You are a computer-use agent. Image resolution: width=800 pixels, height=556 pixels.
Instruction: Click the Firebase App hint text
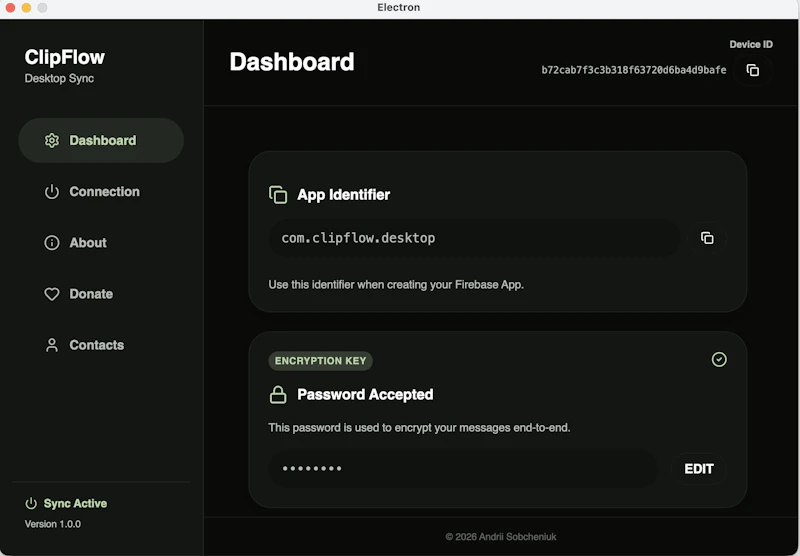click(396, 285)
